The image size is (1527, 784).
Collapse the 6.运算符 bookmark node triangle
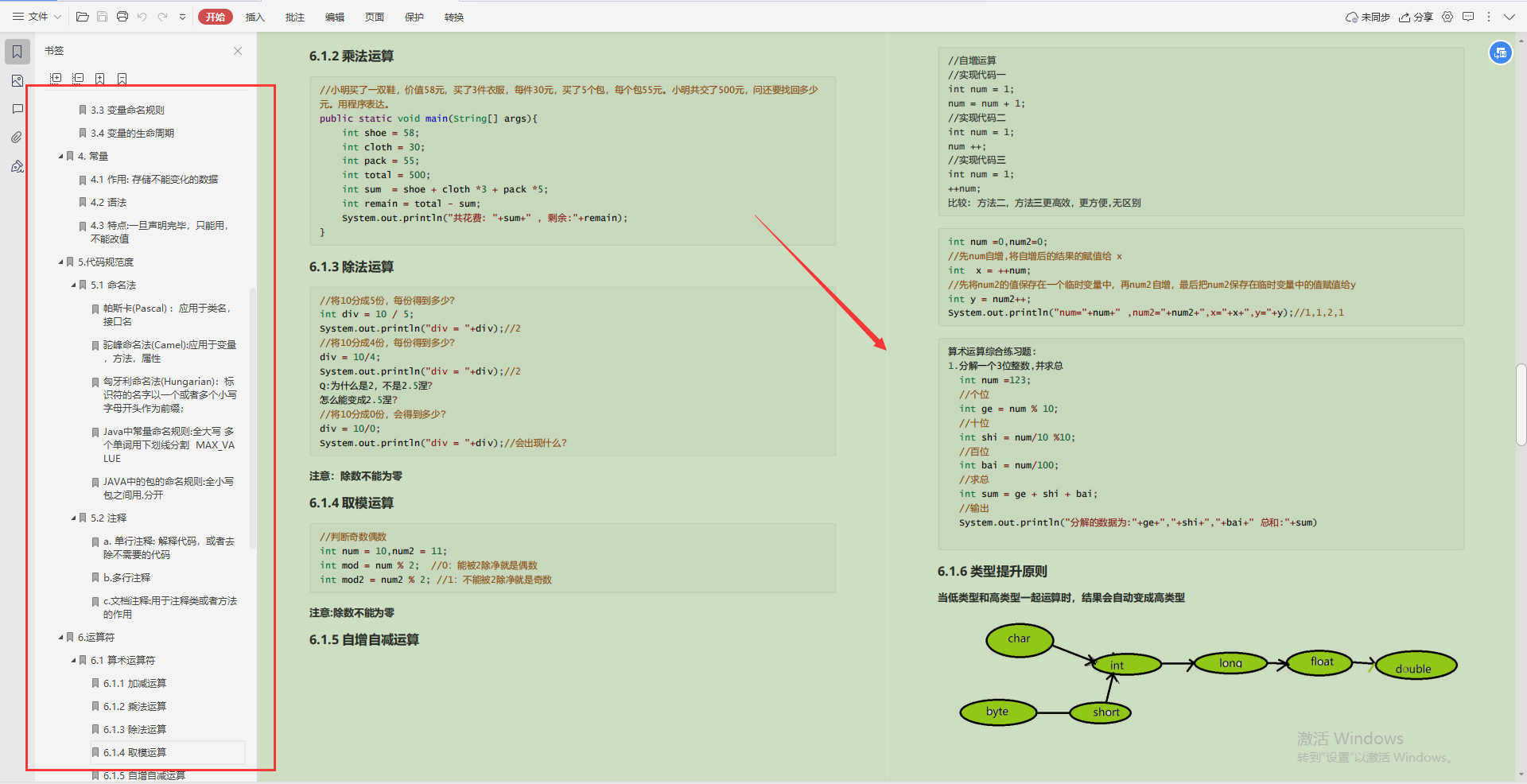(x=60, y=638)
